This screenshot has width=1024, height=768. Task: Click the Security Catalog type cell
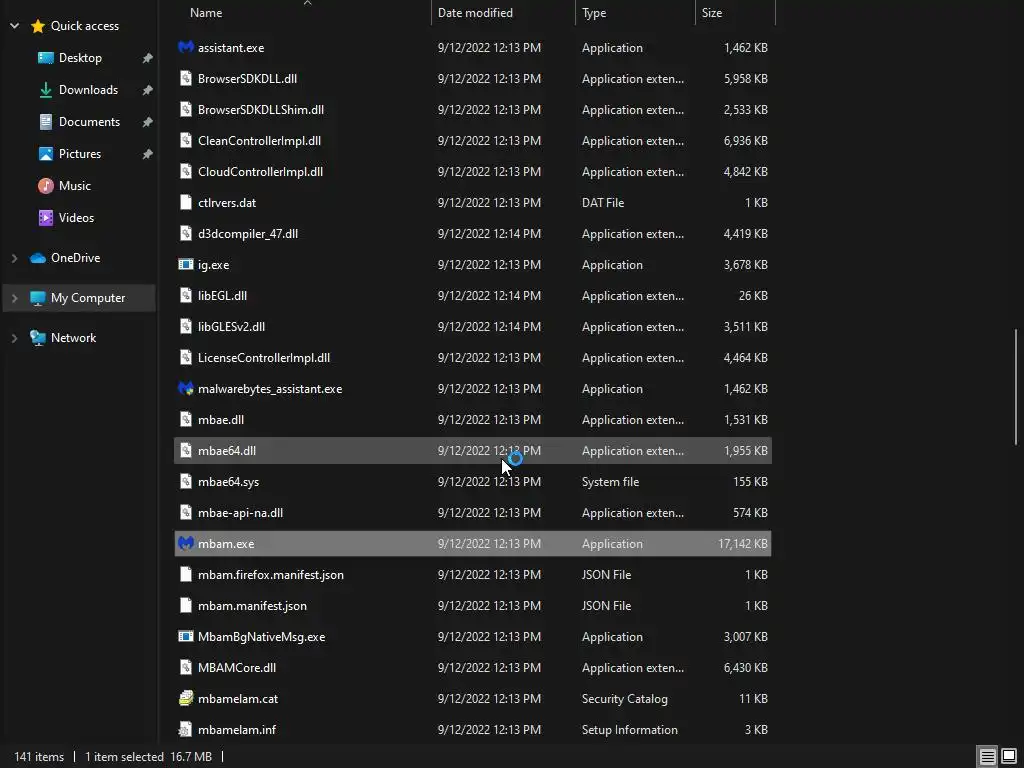click(x=624, y=699)
